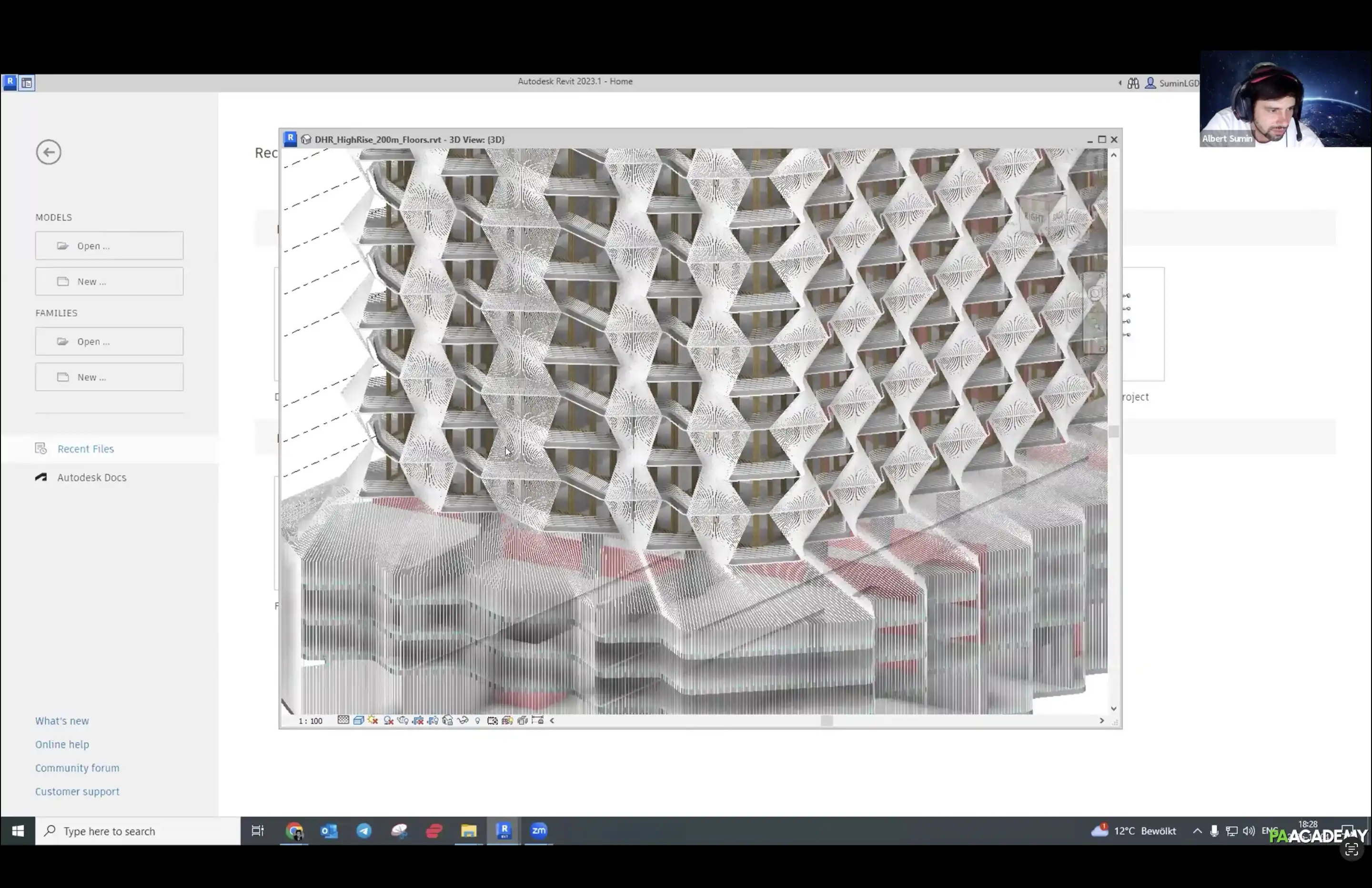Open the SuminLGD user account menu

coord(1178,83)
